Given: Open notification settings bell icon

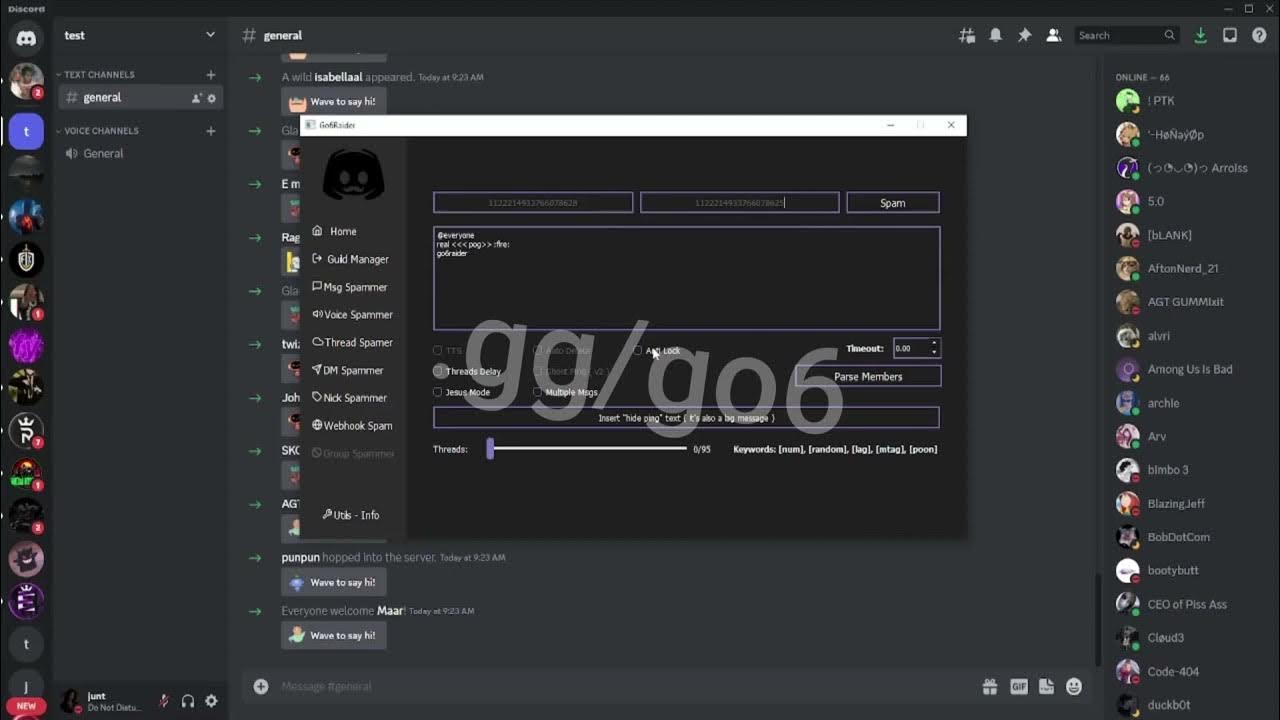Looking at the screenshot, I should (996, 35).
